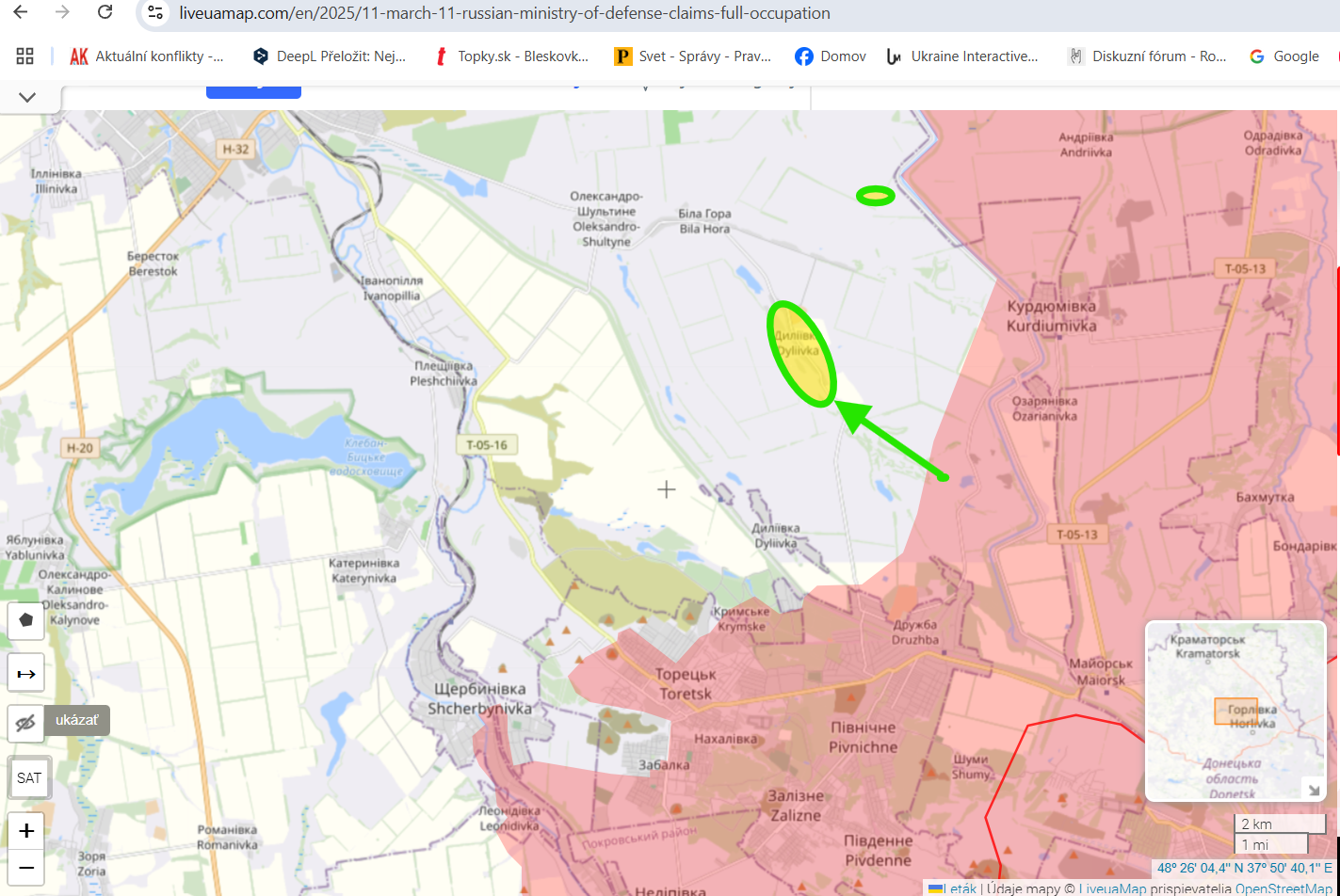Open the Aktuální konflikty bookmark

coord(148,56)
